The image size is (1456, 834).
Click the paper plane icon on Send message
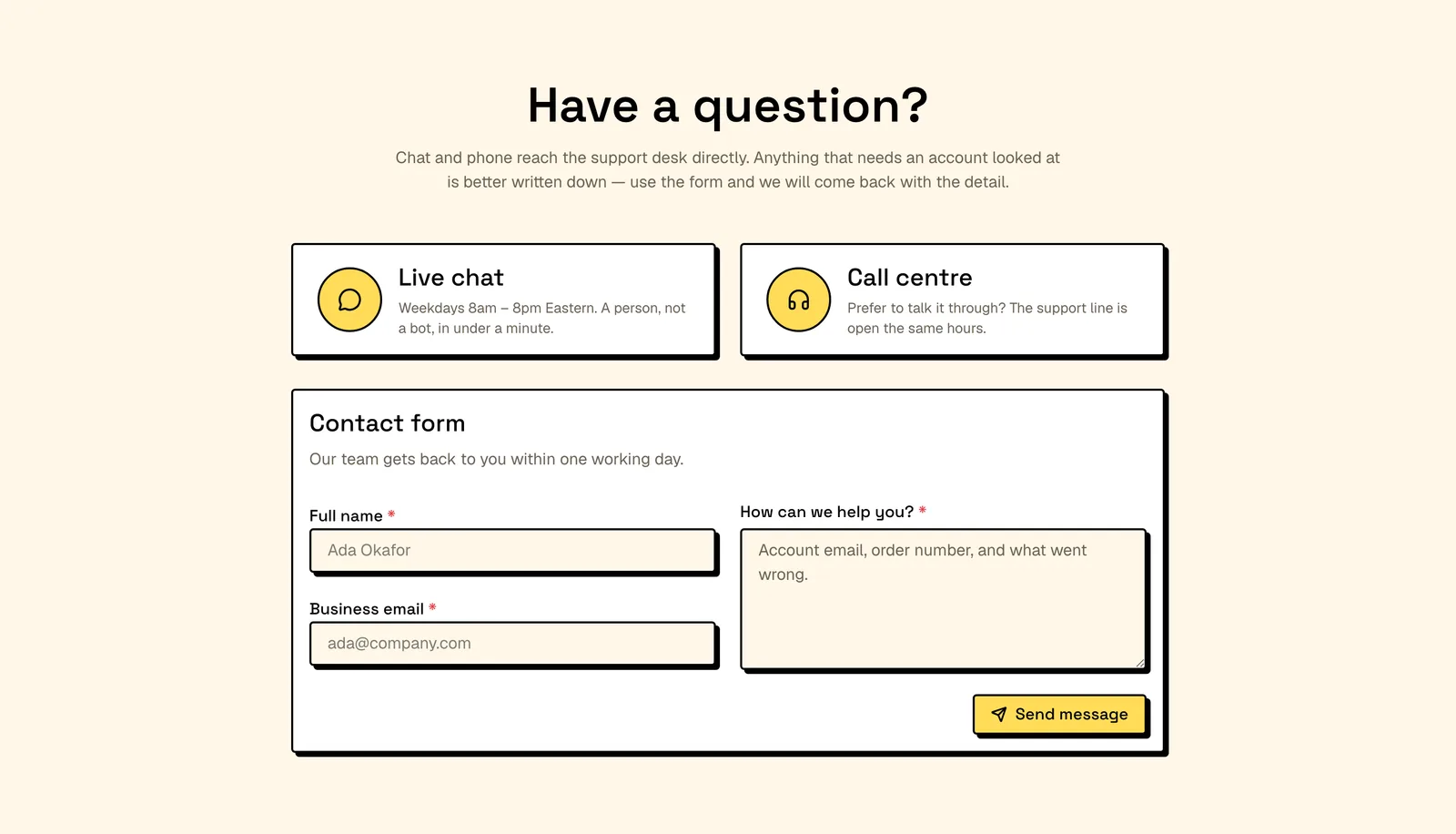pos(998,715)
